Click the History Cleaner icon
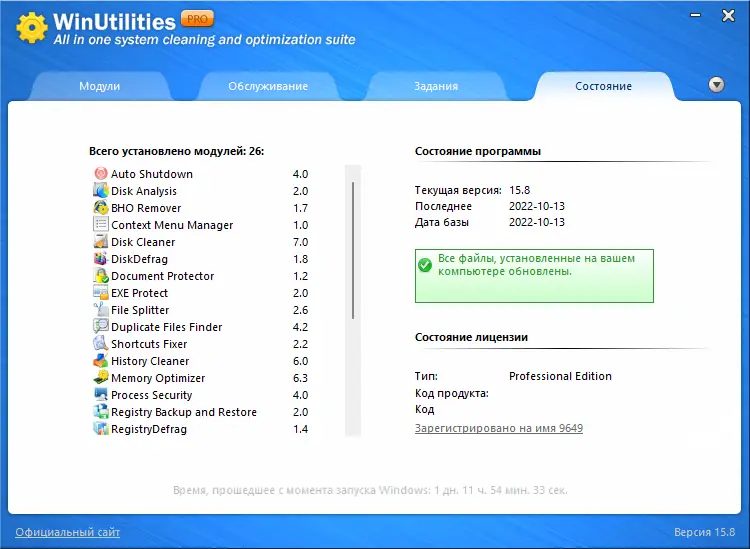The image size is (750, 549). pos(100,361)
